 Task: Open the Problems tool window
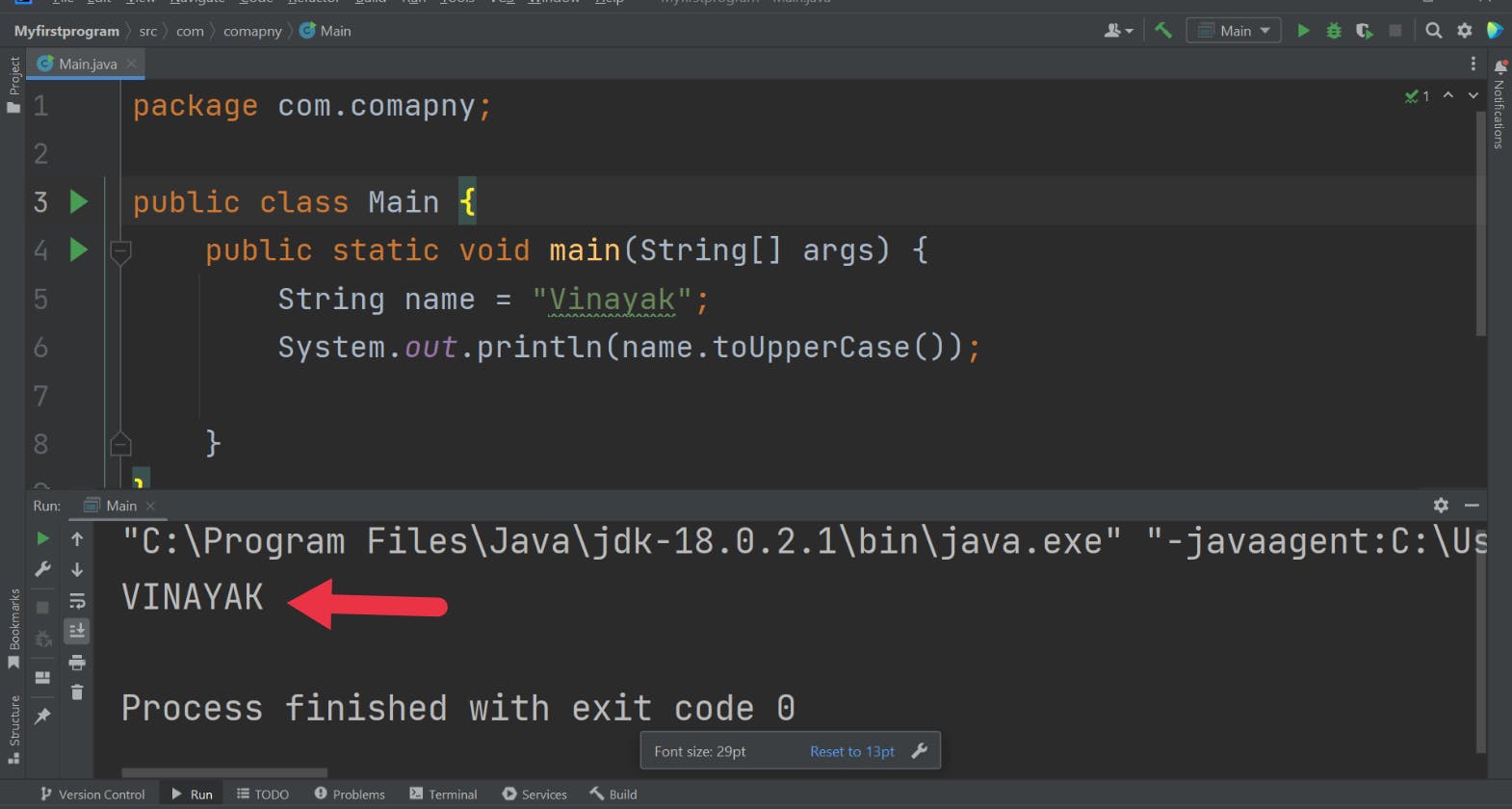(350, 795)
